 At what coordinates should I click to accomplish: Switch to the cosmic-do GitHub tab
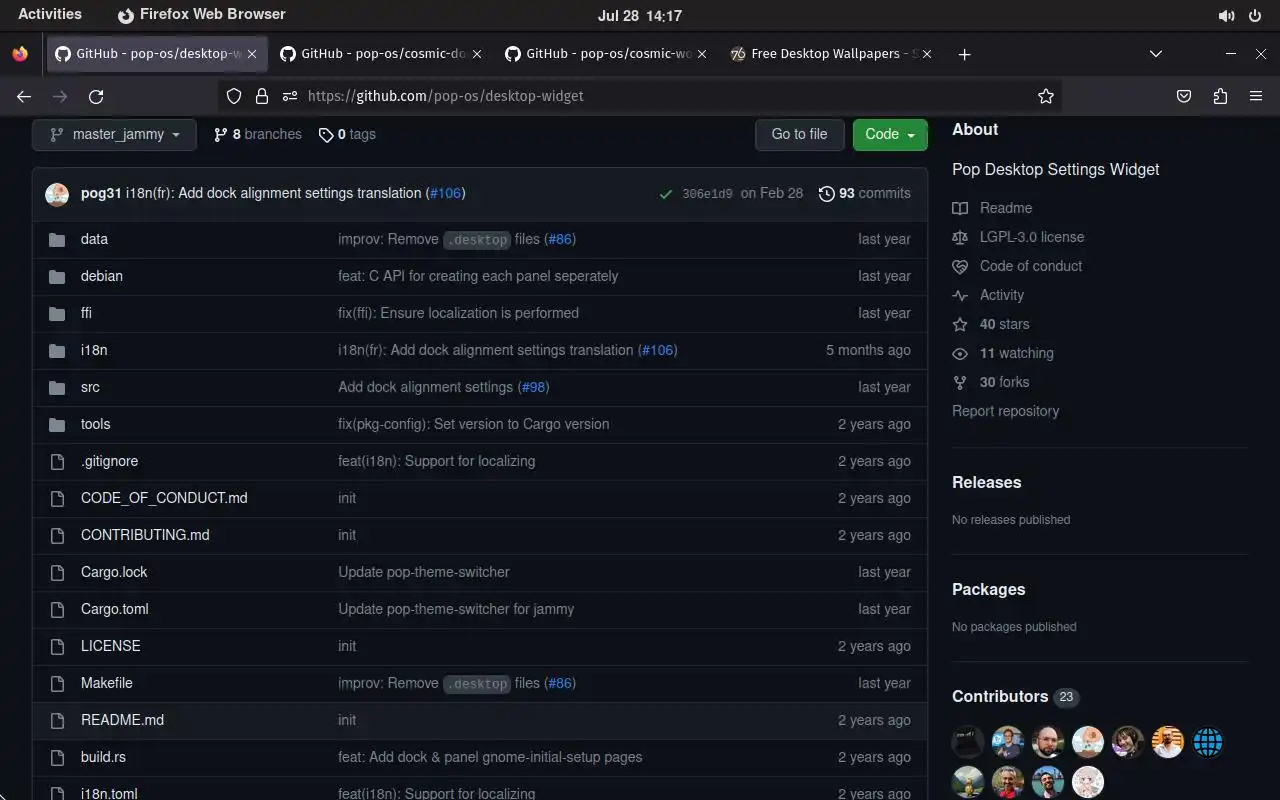[x=382, y=54]
